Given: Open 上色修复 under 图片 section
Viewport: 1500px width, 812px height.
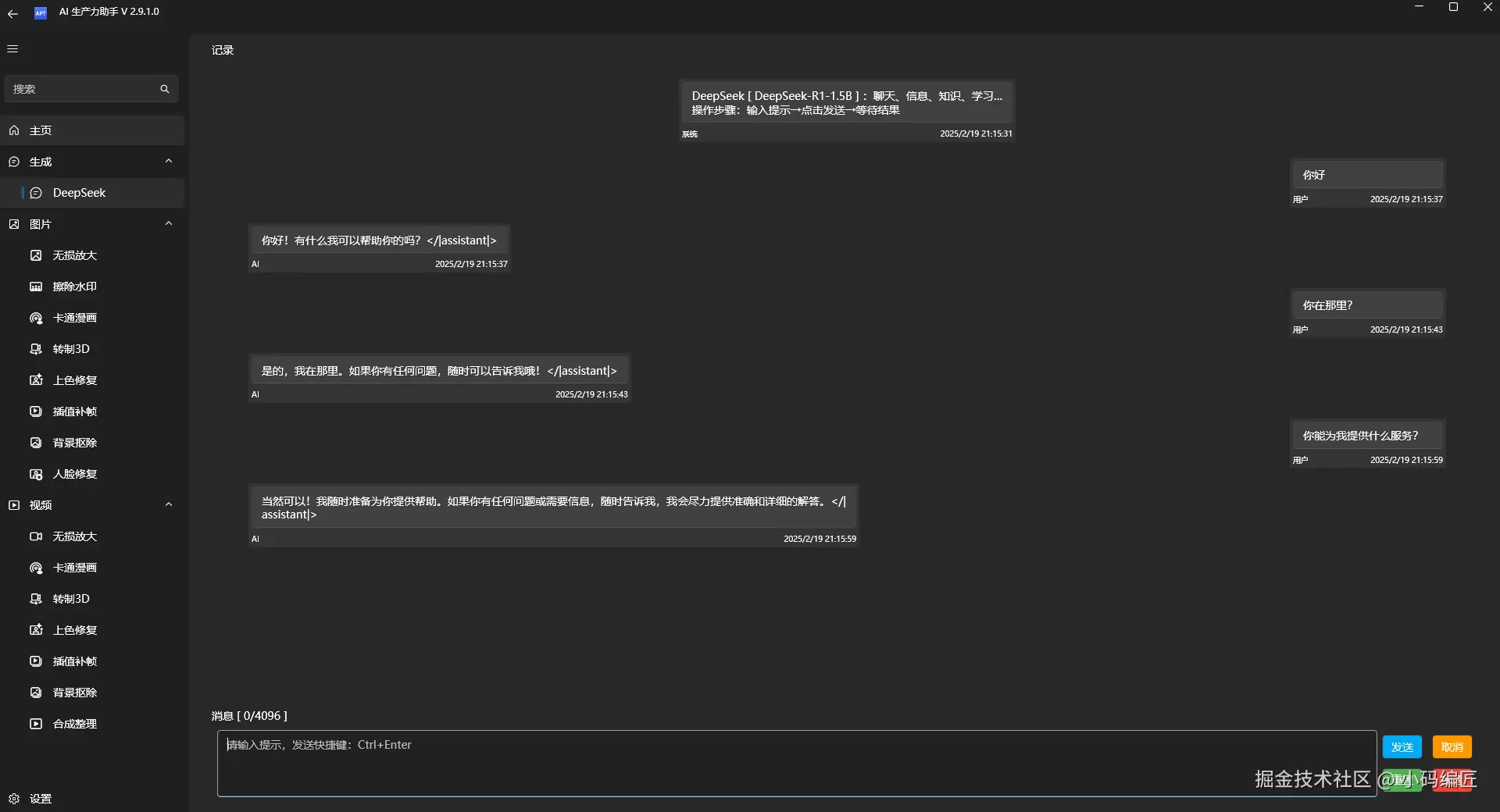Looking at the screenshot, I should (92, 380).
